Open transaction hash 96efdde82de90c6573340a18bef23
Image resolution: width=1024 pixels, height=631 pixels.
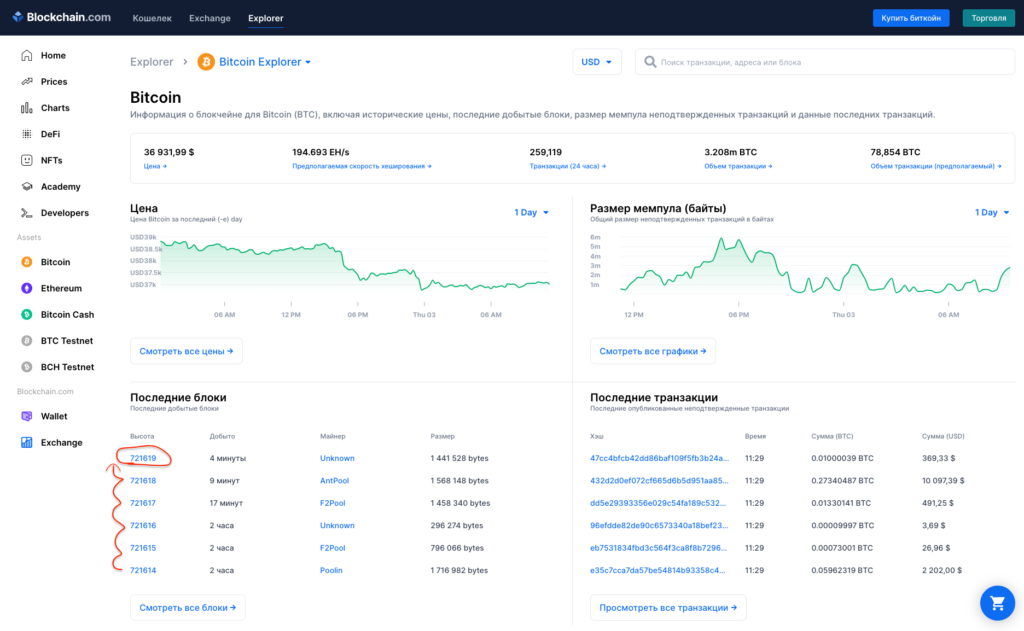[660, 525]
